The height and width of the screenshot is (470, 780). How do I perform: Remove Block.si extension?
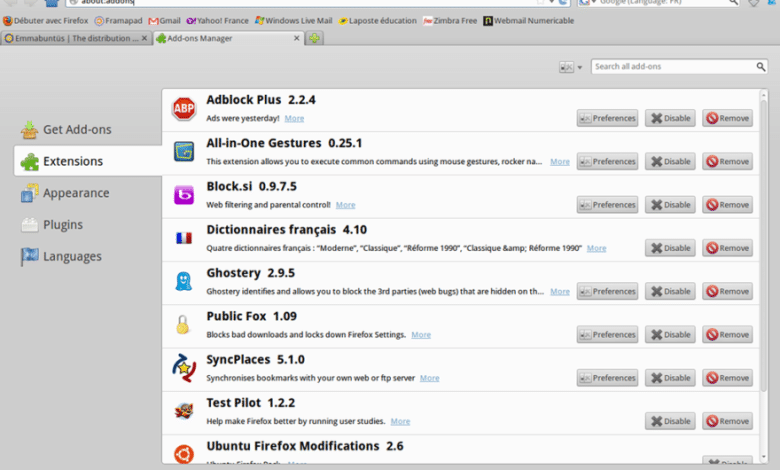click(x=727, y=205)
